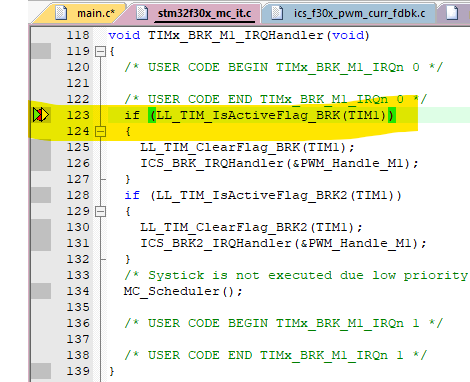Screen dimensions: 470x382
Task: Click LL_TIM_IsActiveFlag_BRK2 on line 128
Action: click(x=252, y=195)
